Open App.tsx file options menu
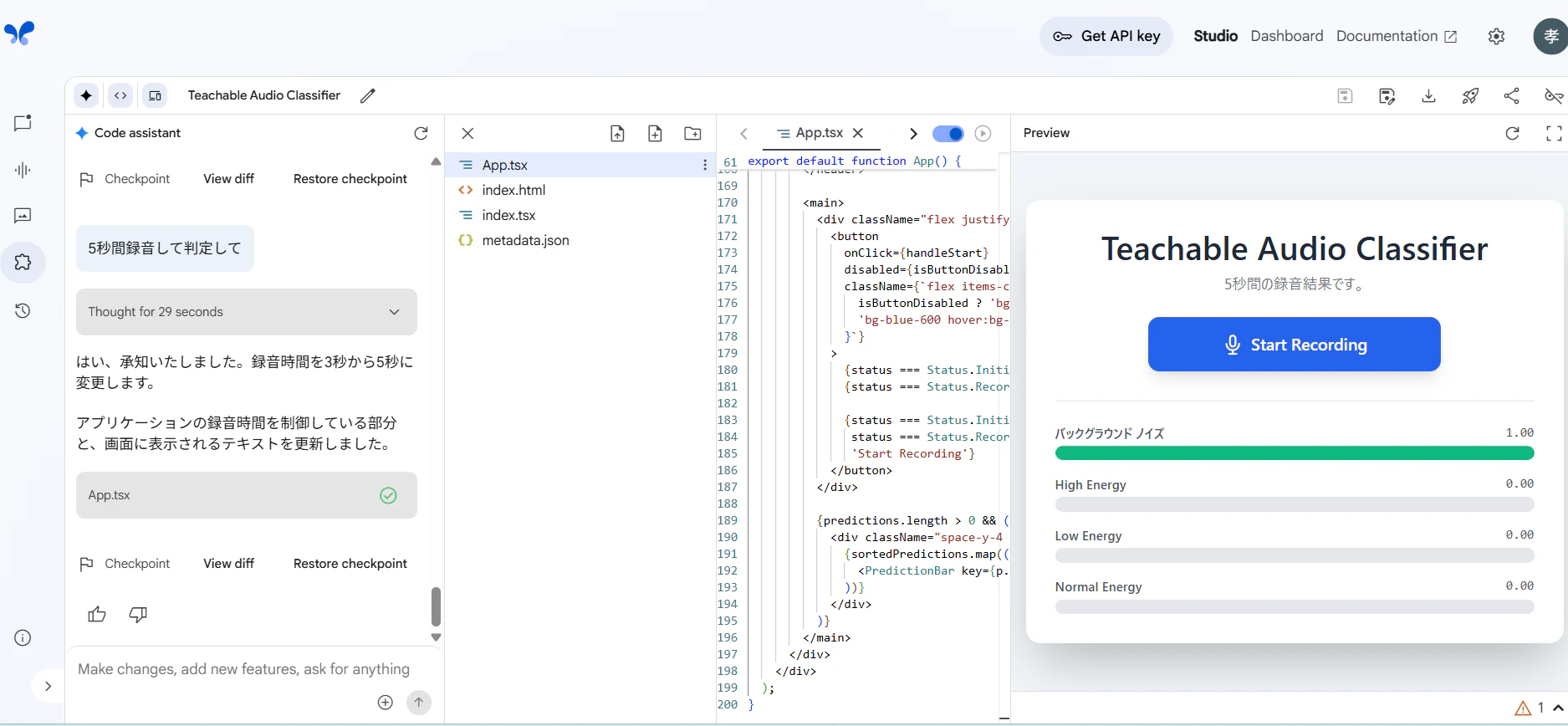Viewport: 1568px width, 726px height. (x=705, y=165)
